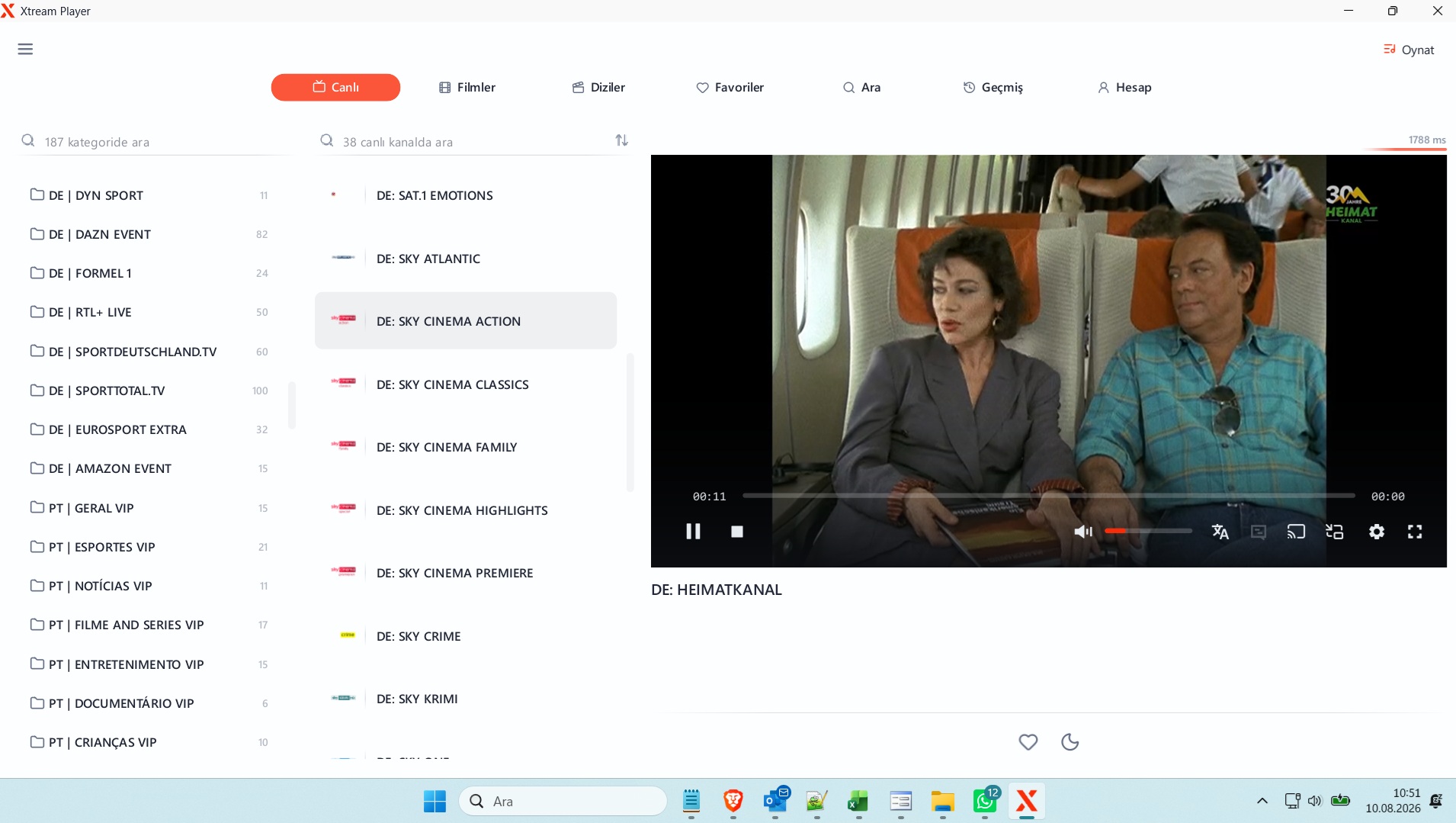
Task: Show the Geçmiş history tab
Action: [x=993, y=87]
